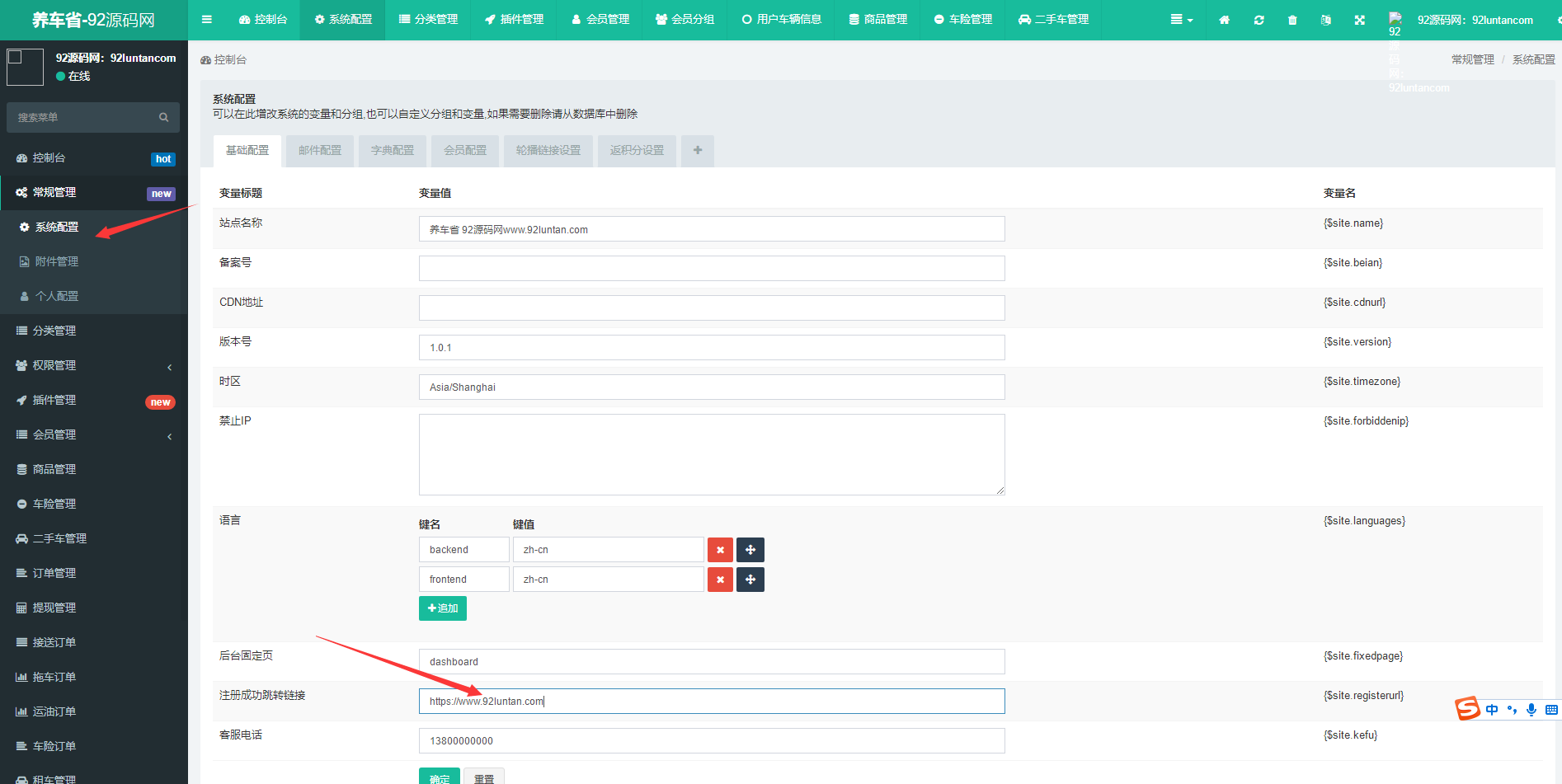
Task: Click Sogou input method logo icon
Action: click(1467, 708)
